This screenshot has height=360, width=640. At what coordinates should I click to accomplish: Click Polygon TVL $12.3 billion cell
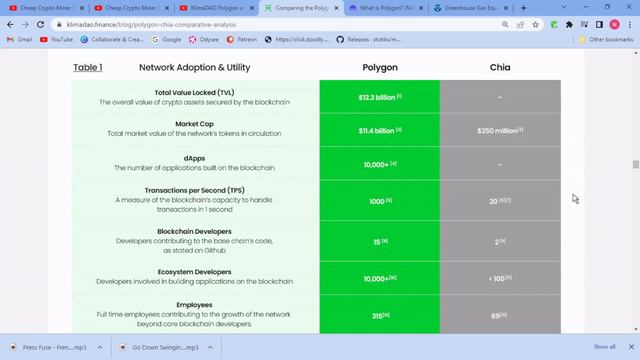click(x=380, y=97)
